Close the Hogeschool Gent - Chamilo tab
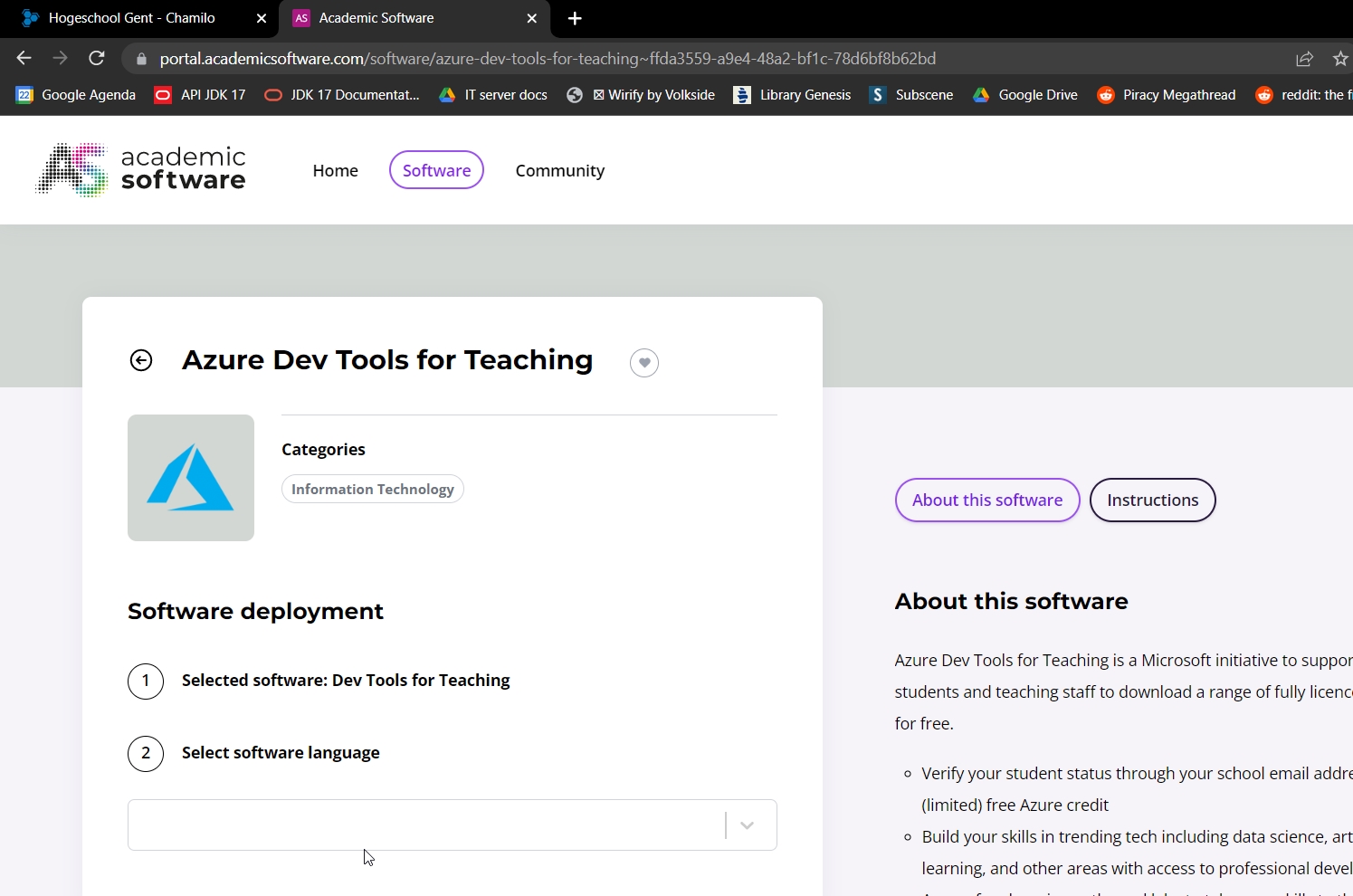The image size is (1353, 896). click(262, 18)
